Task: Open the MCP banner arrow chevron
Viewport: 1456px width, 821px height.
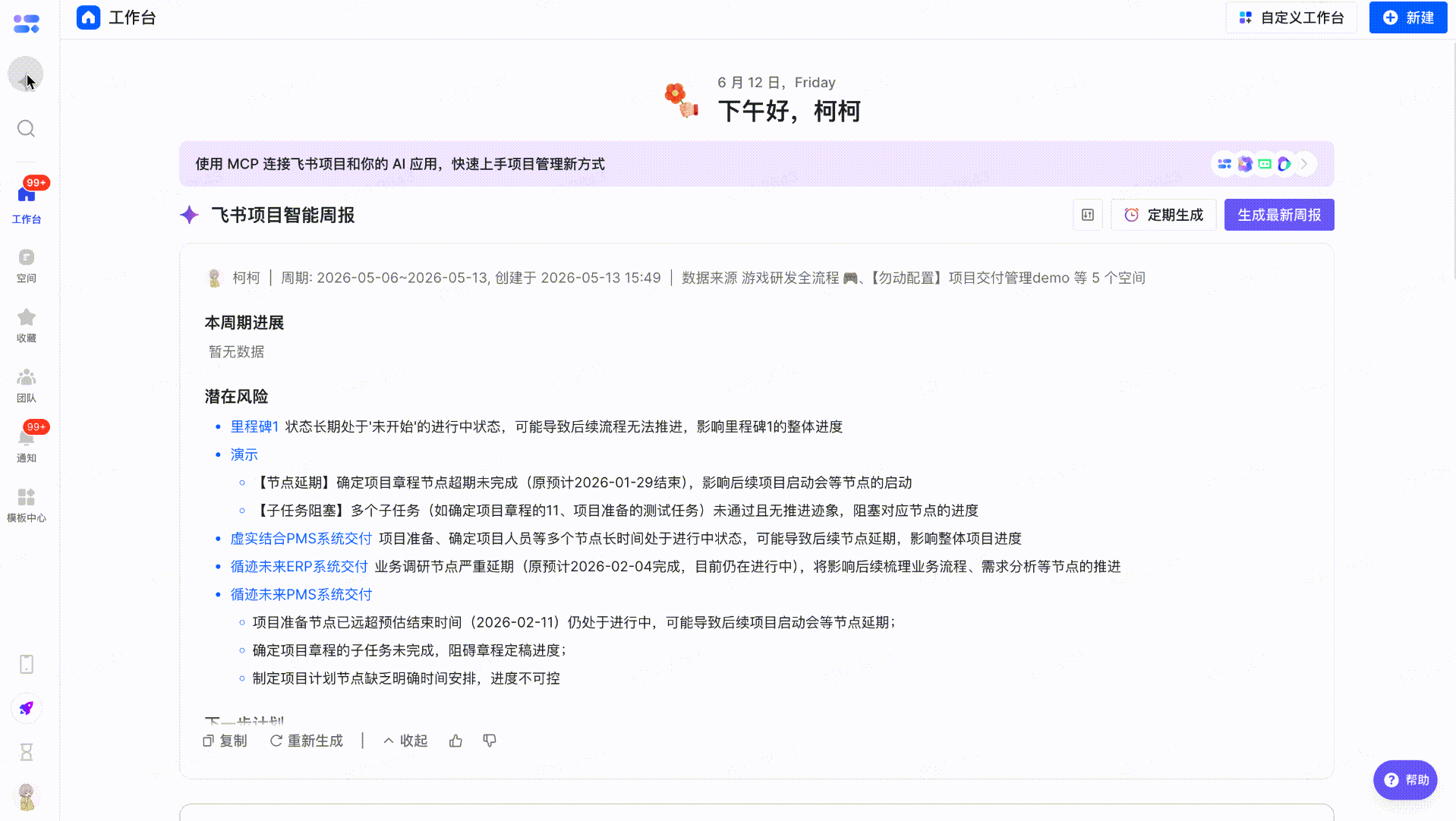Action: click(x=1305, y=164)
